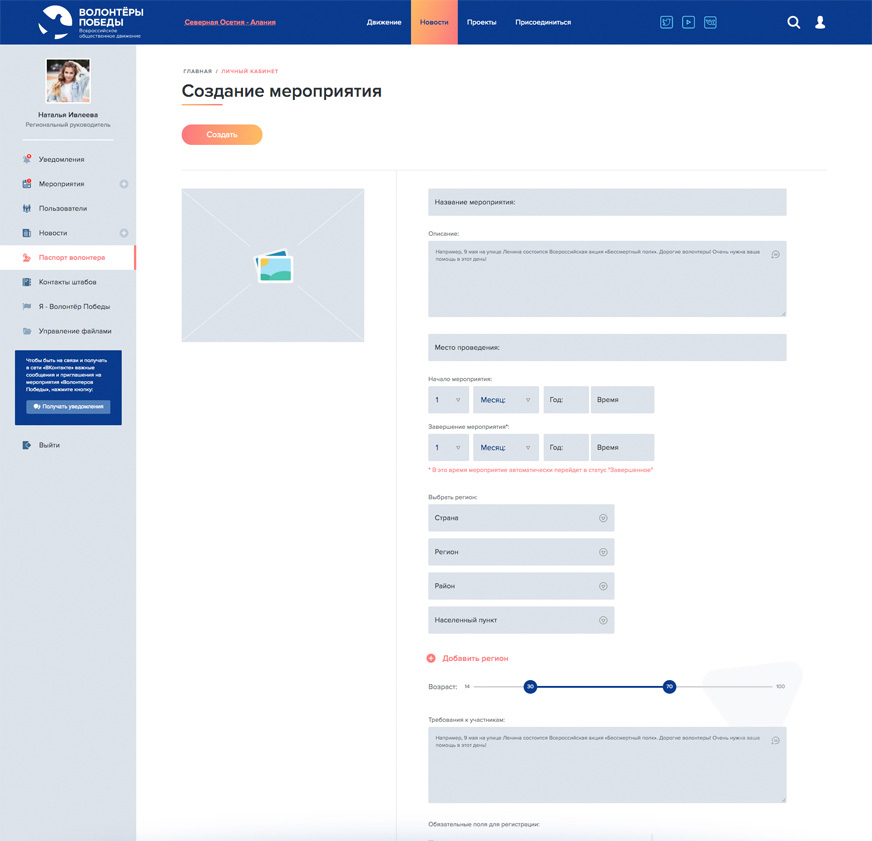Click the Пользователи people icon in sidebar
The image size is (872, 841).
pos(27,208)
